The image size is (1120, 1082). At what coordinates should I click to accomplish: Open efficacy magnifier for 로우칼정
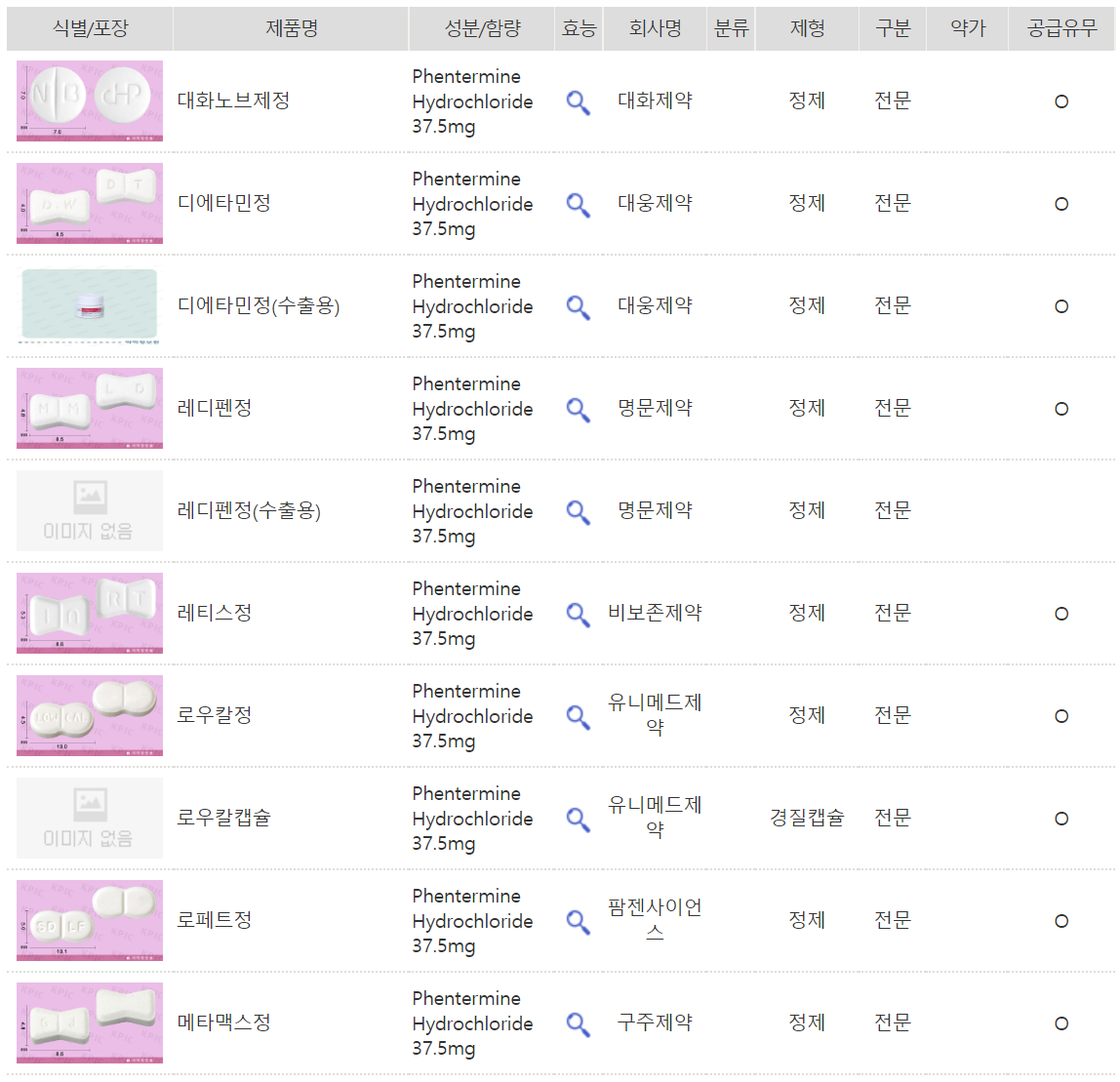[x=578, y=717]
